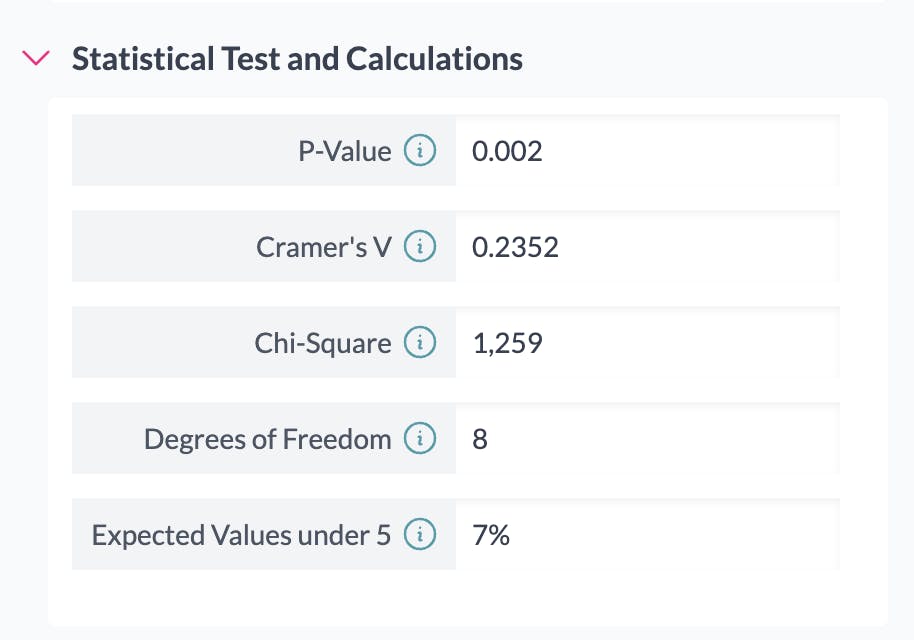Select the Degrees of Freedom label
Viewport: 914px width, 640px height.
click(x=267, y=440)
